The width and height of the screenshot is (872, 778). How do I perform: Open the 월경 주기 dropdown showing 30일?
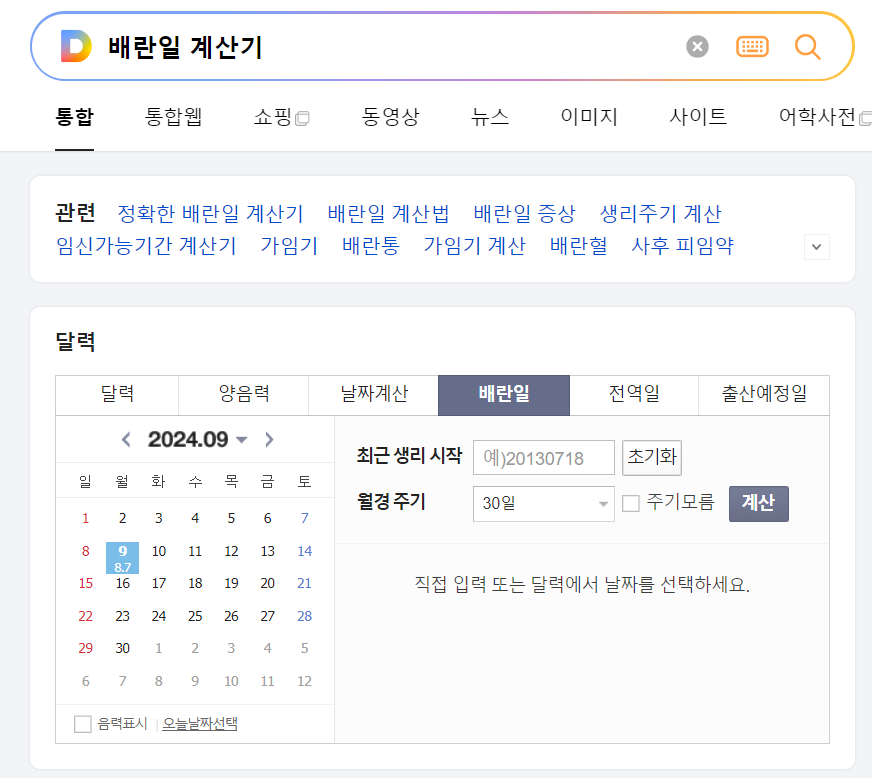tap(543, 504)
